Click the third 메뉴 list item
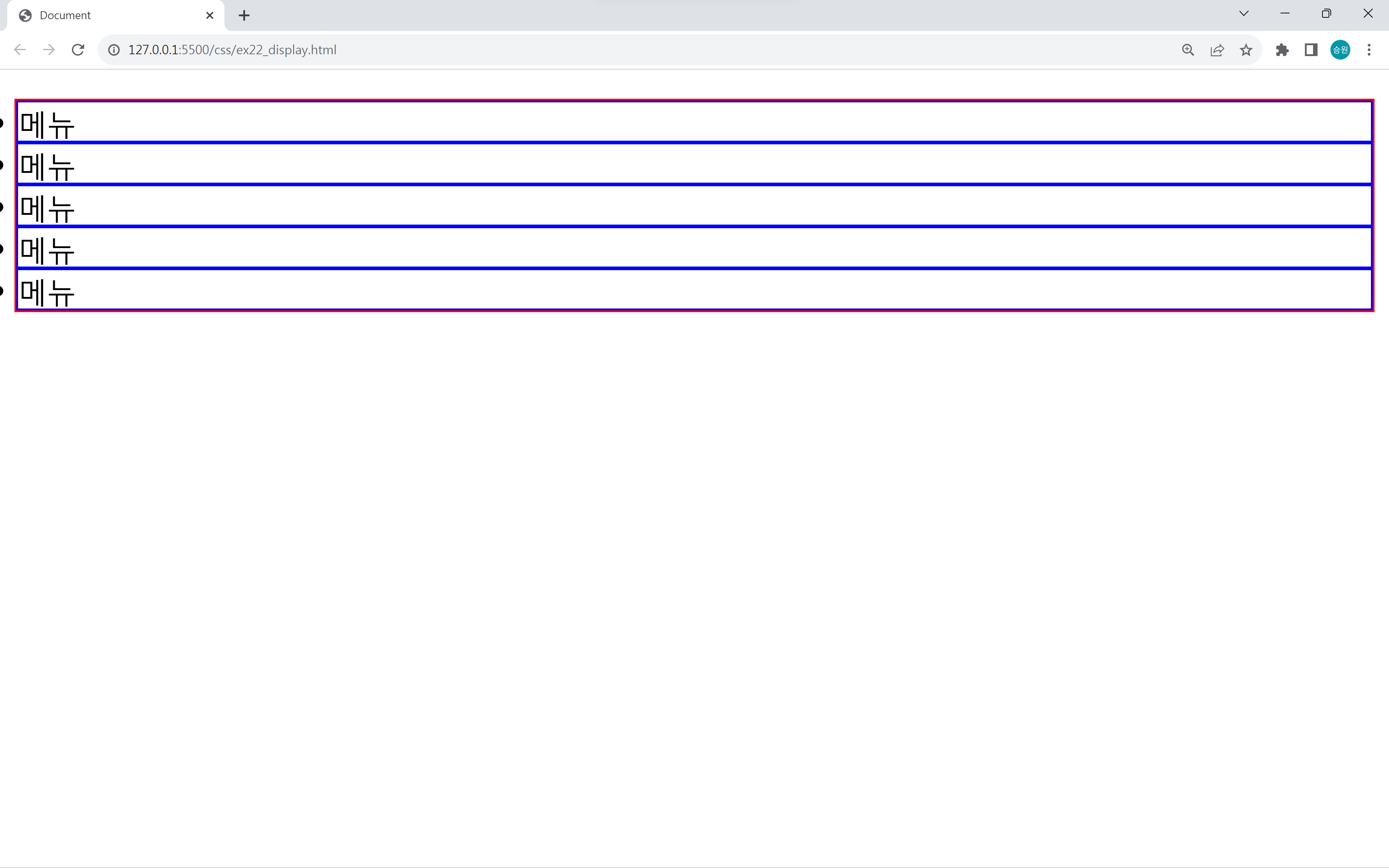This screenshot has width=1389, height=868. point(48,208)
